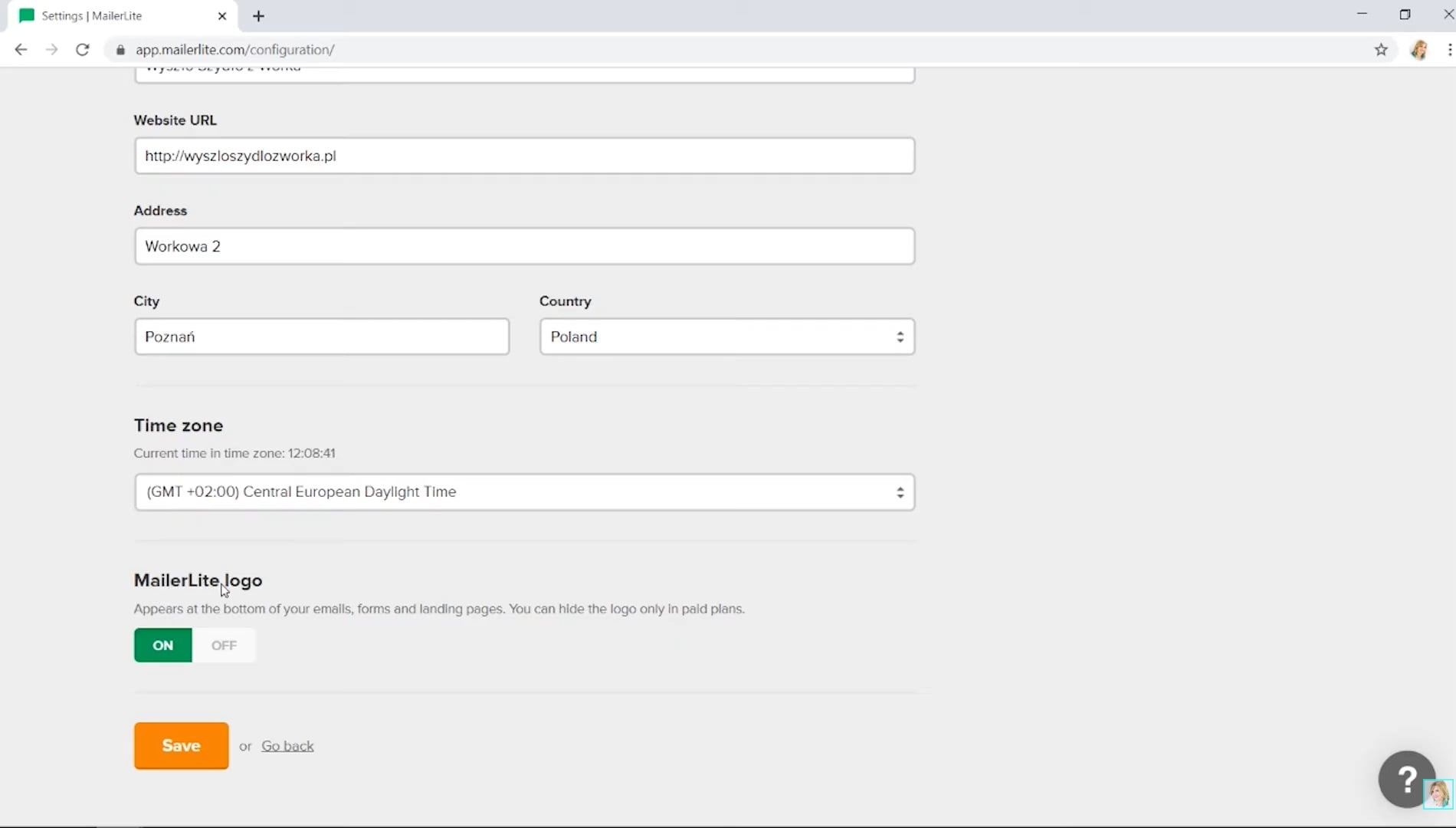Open the Chrome three-dot menu
The width and height of the screenshot is (1456, 828).
tap(1449, 50)
